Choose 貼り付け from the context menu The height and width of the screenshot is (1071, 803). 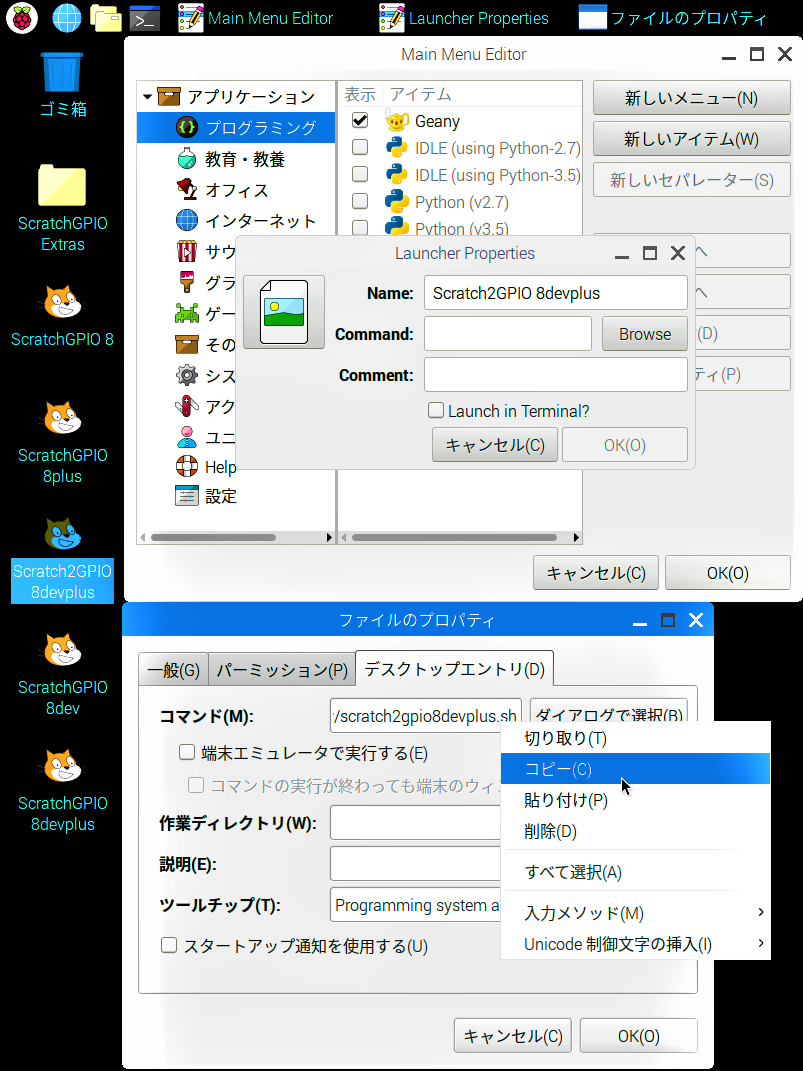[635, 800]
